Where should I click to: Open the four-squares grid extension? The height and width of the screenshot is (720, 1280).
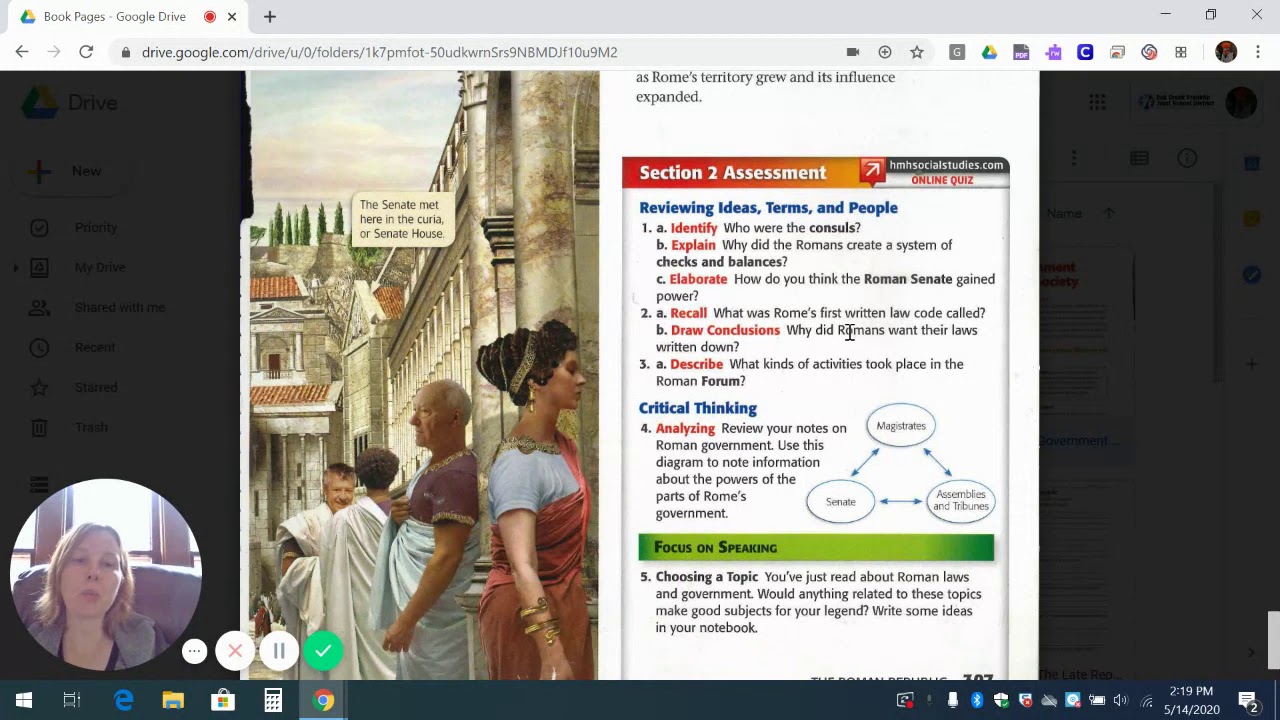[x=1181, y=52]
